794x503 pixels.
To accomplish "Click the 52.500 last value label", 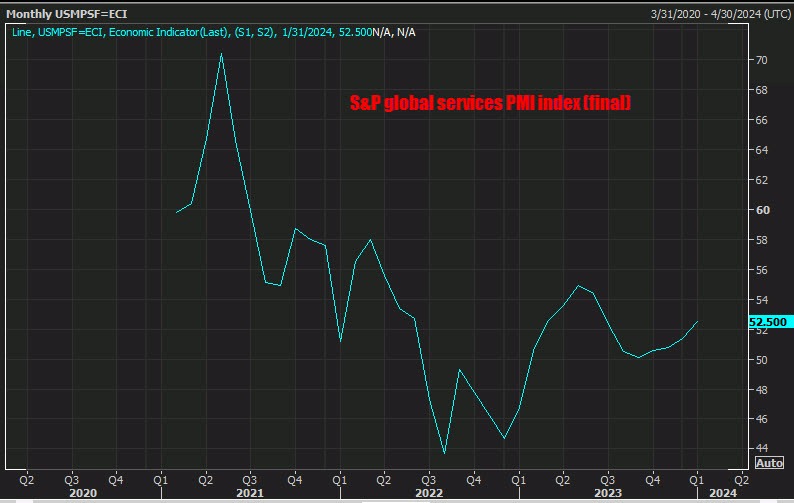I will (x=771, y=322).
